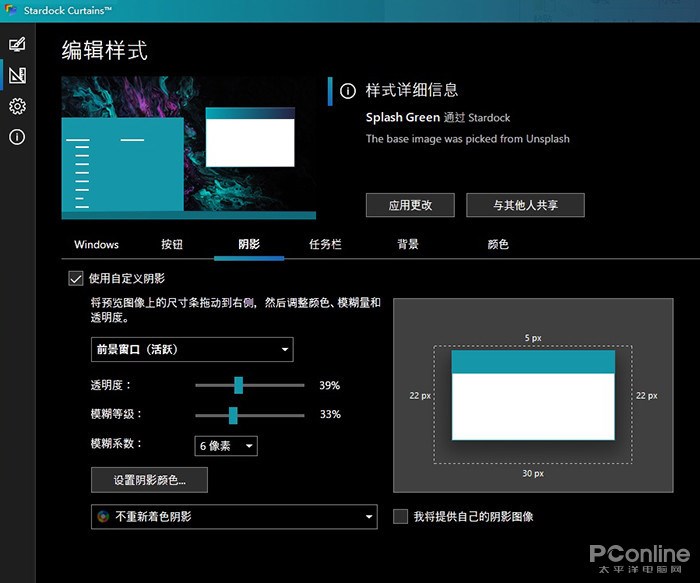Click the 设置阴影颜色... button
Viewport: 700px width, 583px height.
pos(149,480)
